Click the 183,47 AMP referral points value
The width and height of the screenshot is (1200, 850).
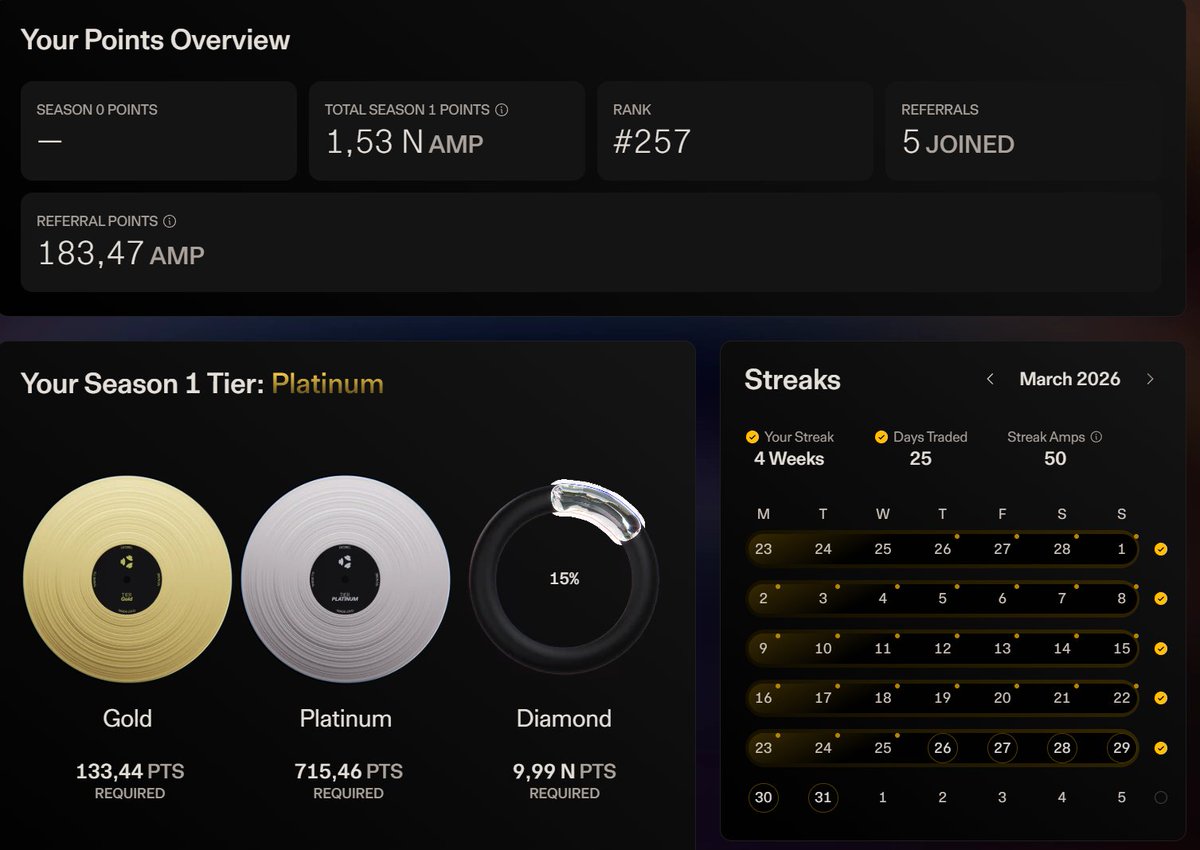tap(121, 254)
